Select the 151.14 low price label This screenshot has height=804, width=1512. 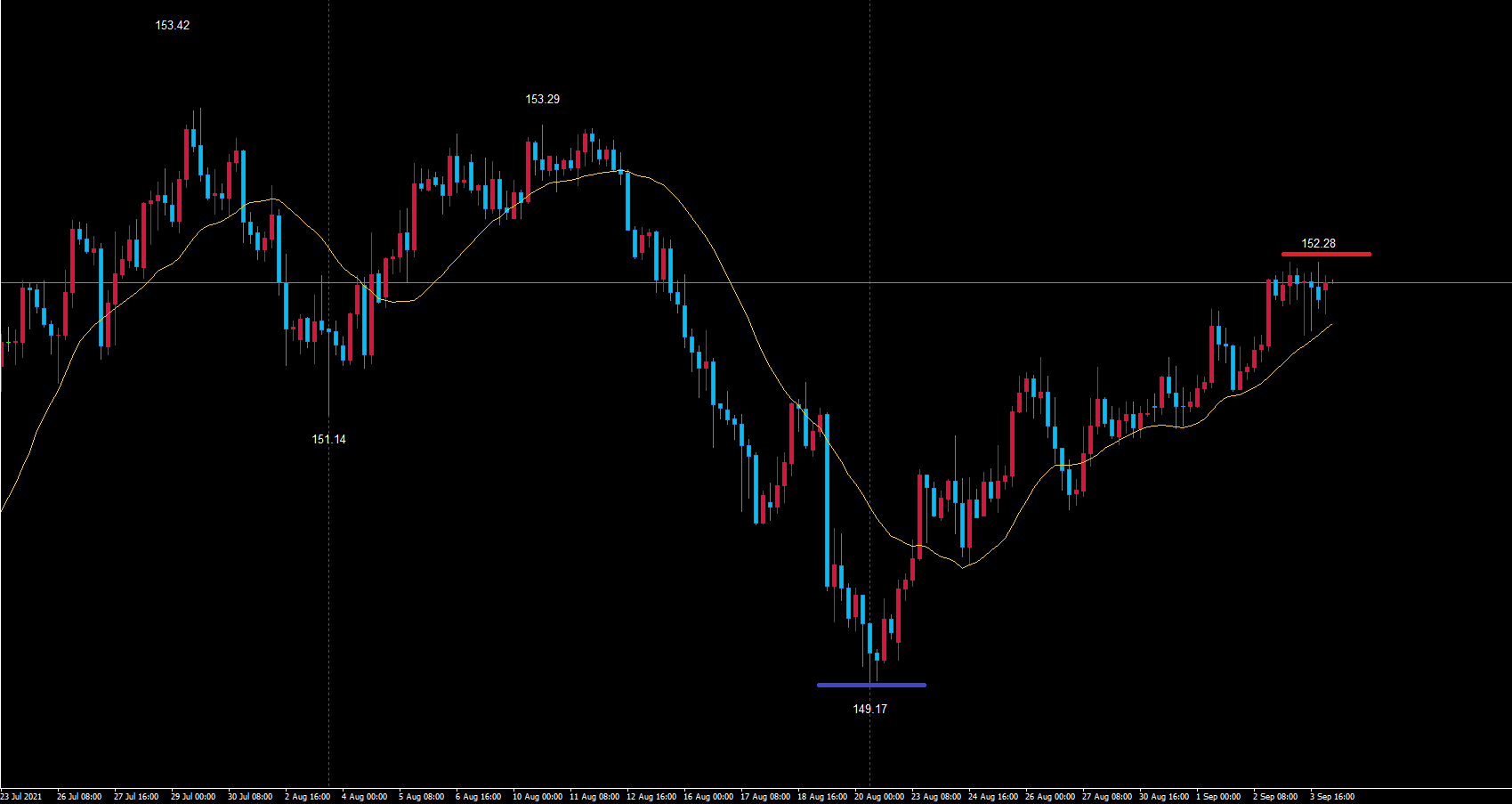(328, 439)
